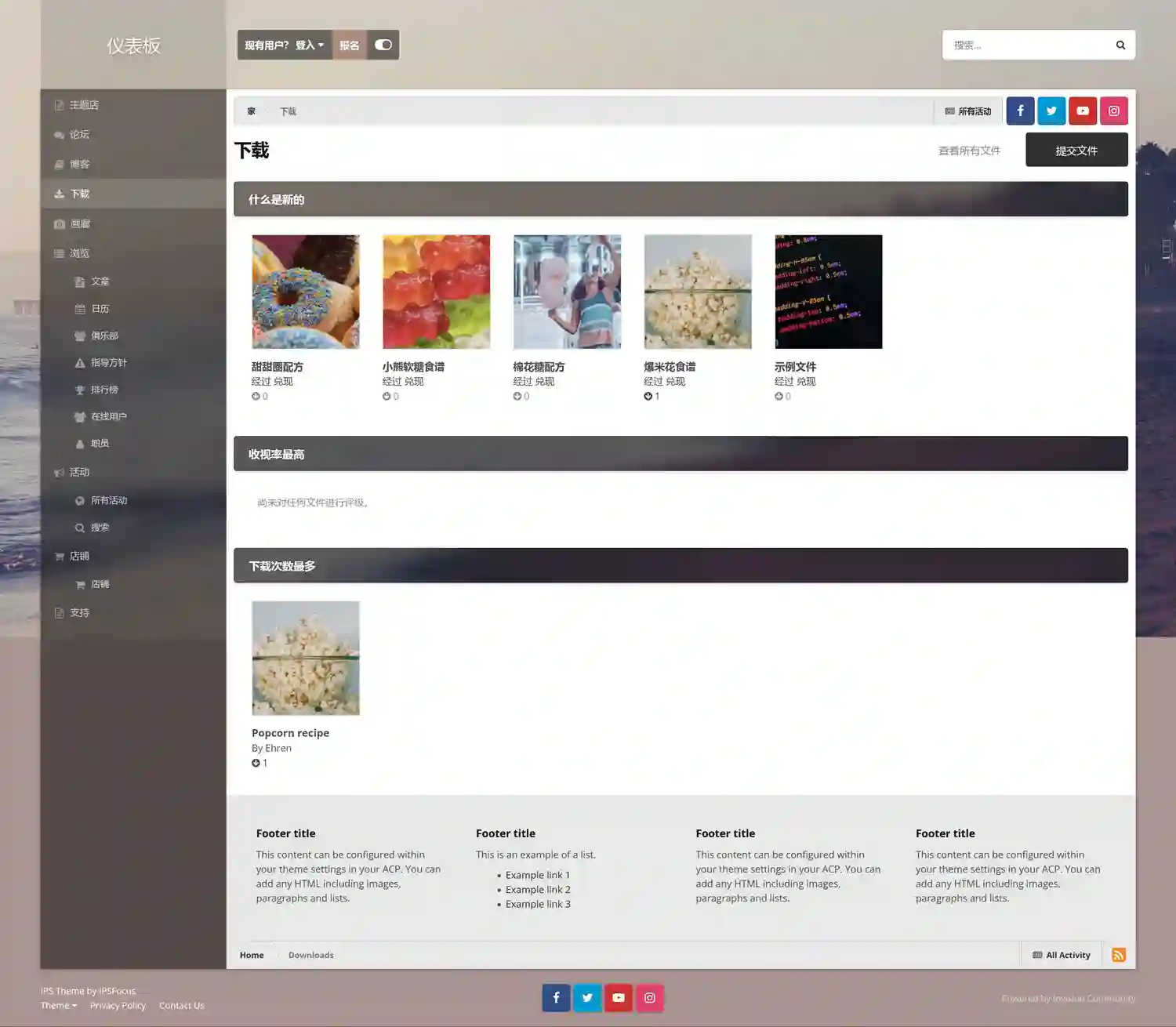Click the YouTube icon in the page footer
Viewport: 1176px width, 1027px height.
pyautogui.click(x=619, y=997)
